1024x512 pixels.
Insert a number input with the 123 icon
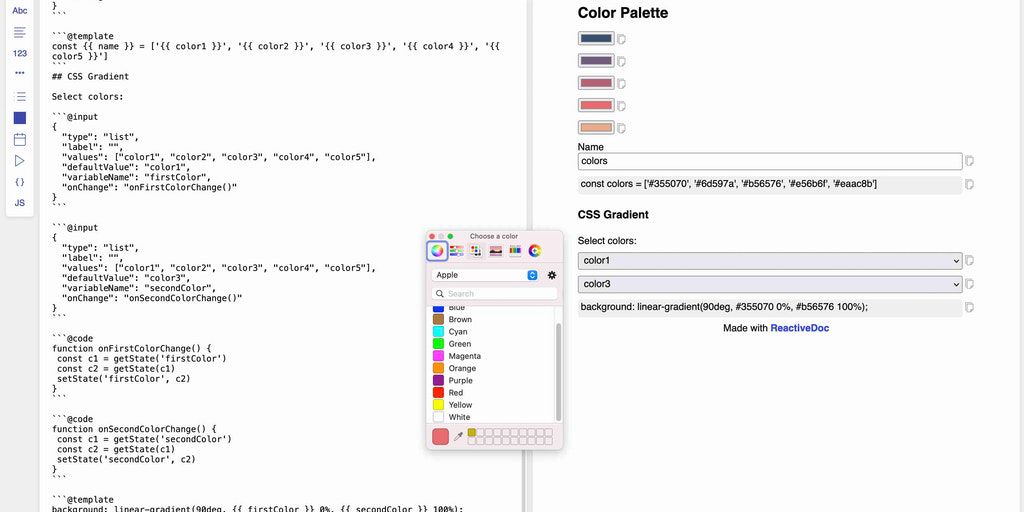tap(20, 54)
